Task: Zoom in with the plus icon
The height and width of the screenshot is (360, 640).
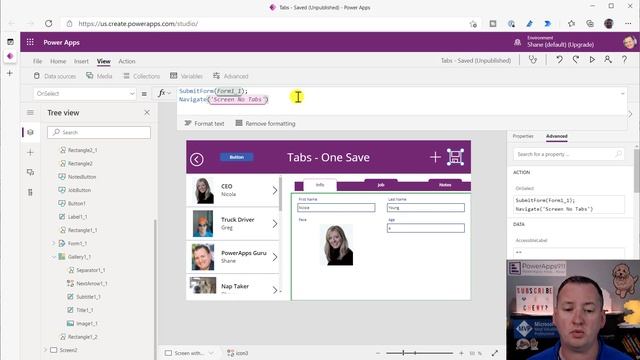Action: 461,353
